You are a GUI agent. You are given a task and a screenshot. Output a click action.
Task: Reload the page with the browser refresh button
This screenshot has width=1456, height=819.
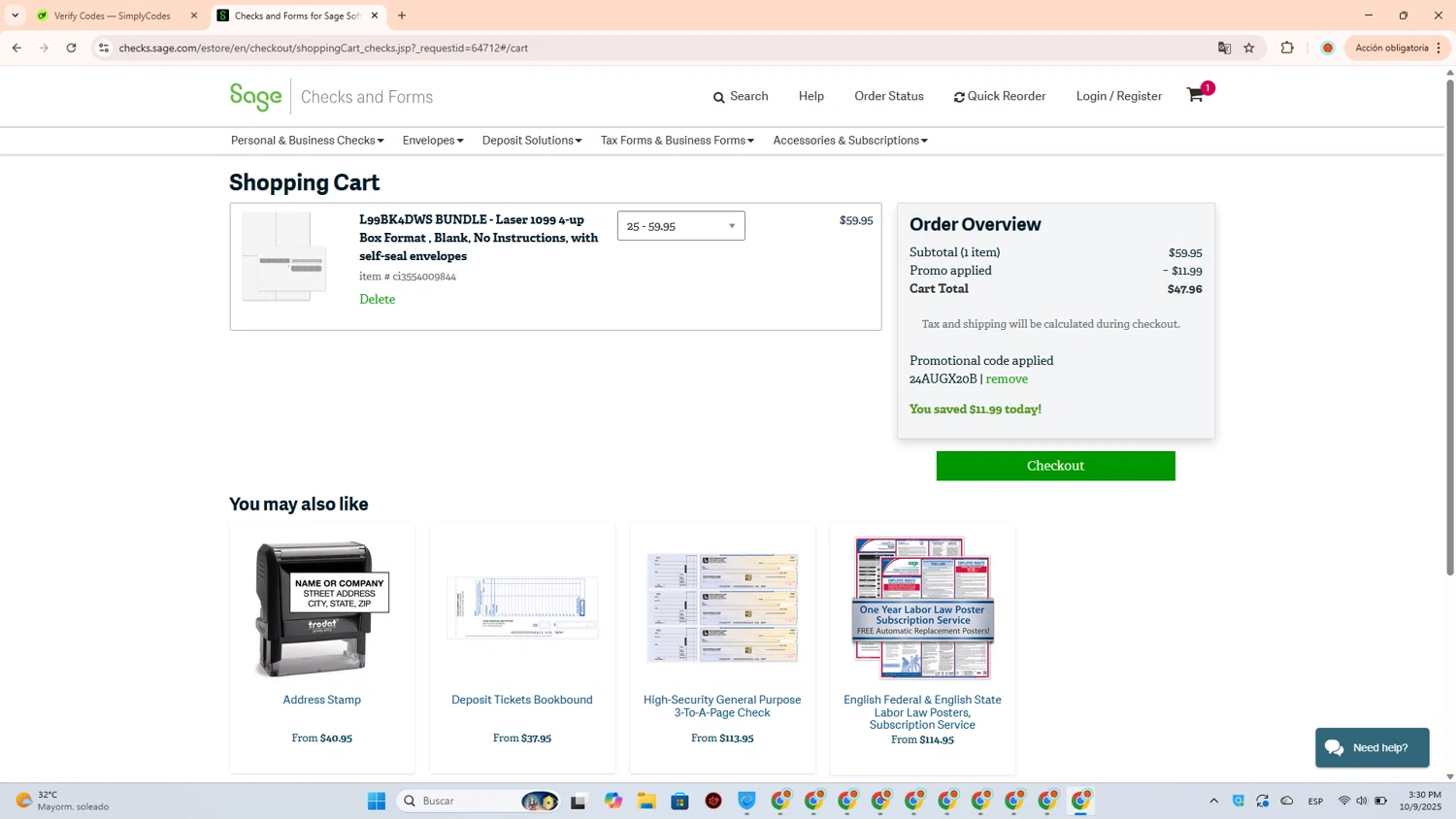pyautogui.click(x=71, y=48)
